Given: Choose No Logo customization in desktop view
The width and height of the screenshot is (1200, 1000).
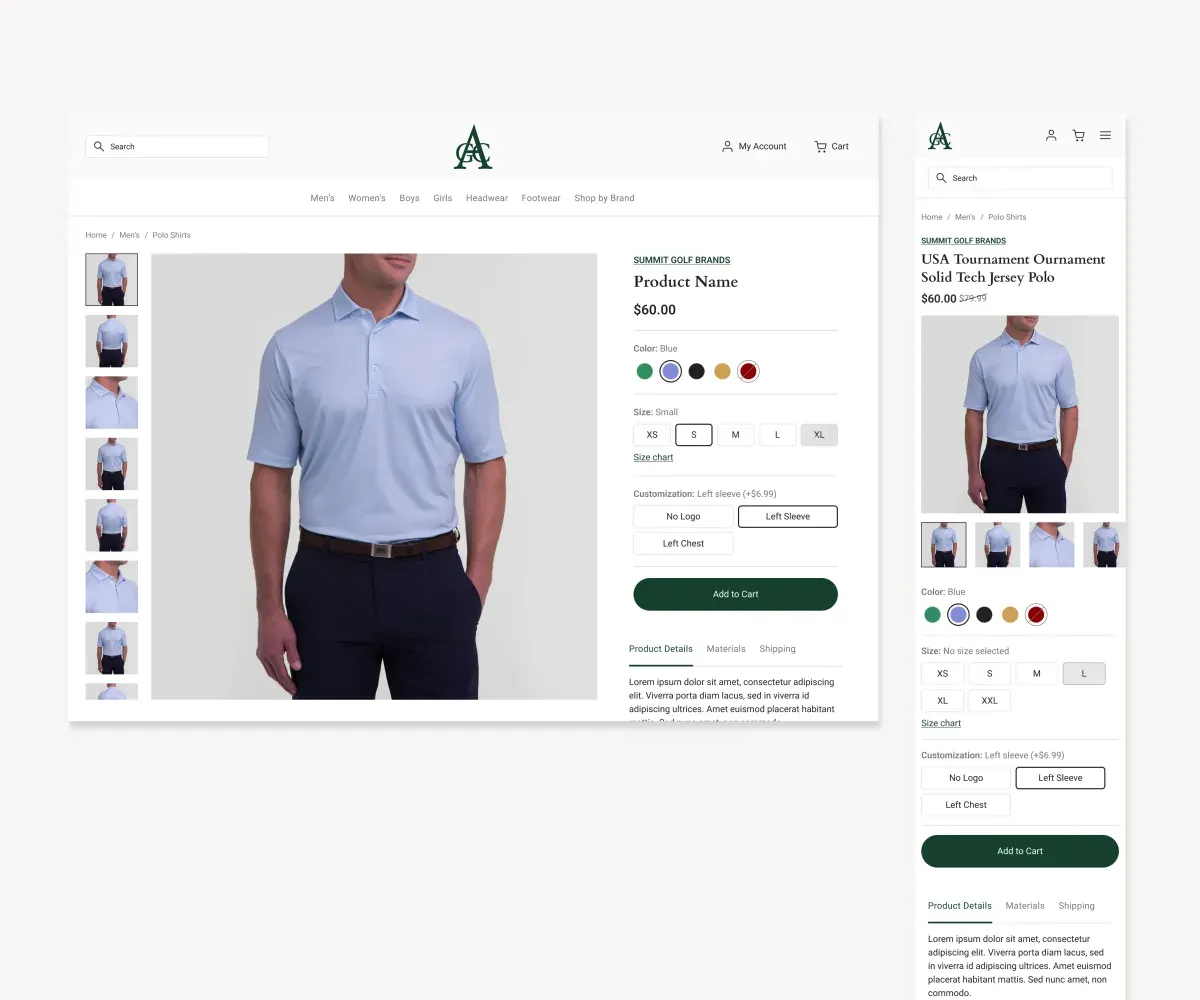Looking at the screenshot, I should click(683, 517).
